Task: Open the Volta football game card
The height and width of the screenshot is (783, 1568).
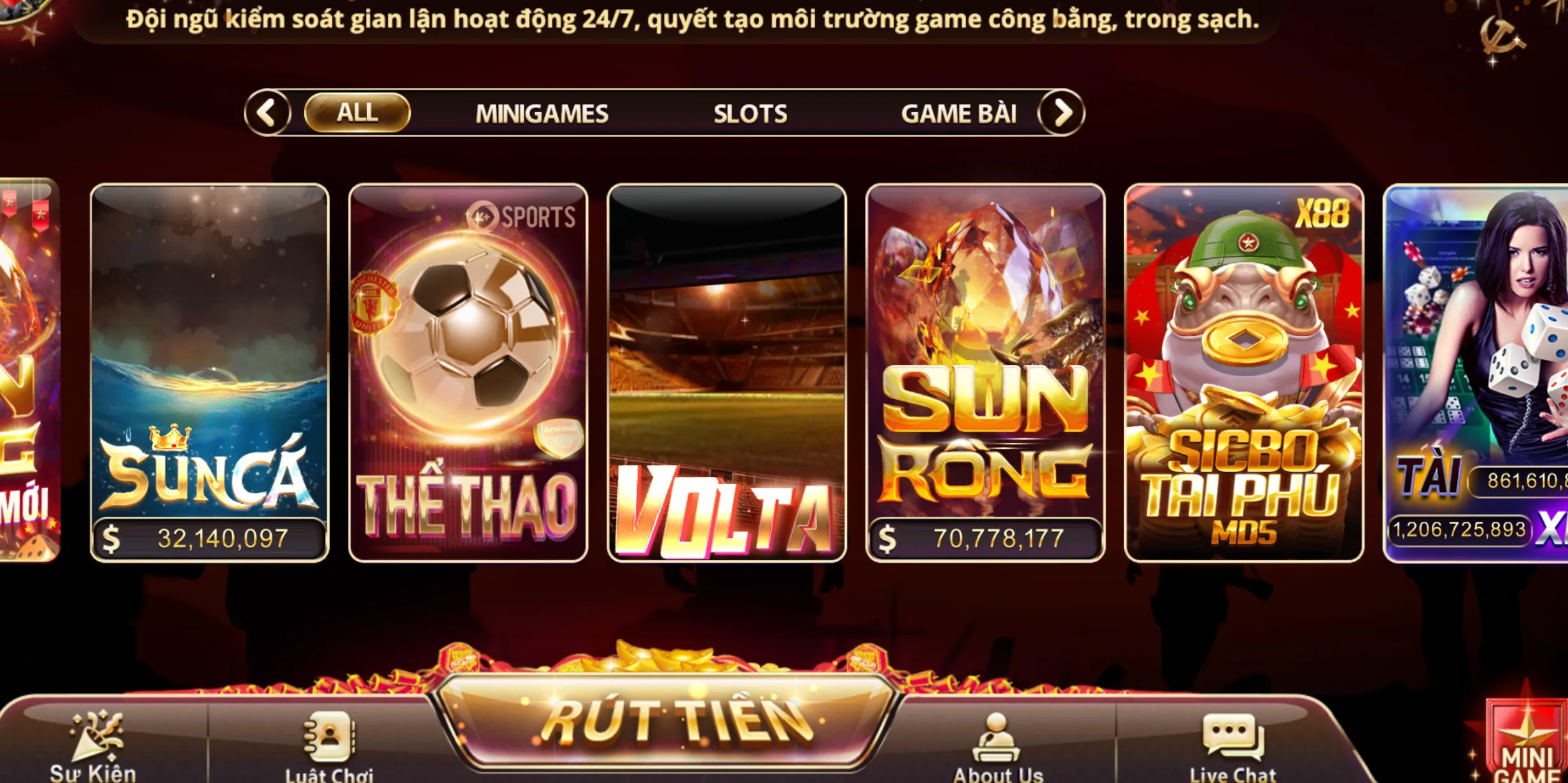Action: tap(727, 373)
